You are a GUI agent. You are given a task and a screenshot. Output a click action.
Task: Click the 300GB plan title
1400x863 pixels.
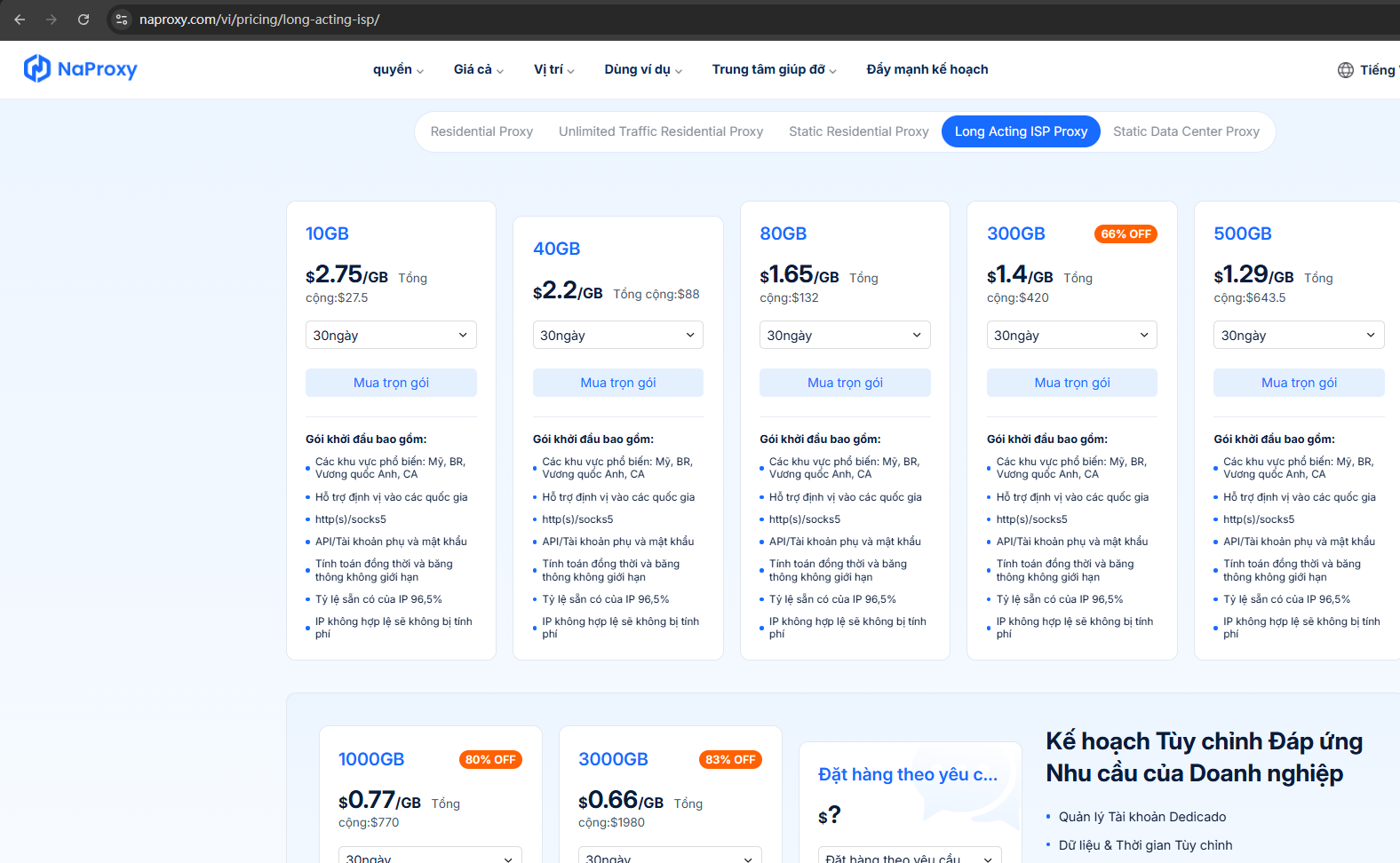pyautogui.click(x=1015, y=234)
